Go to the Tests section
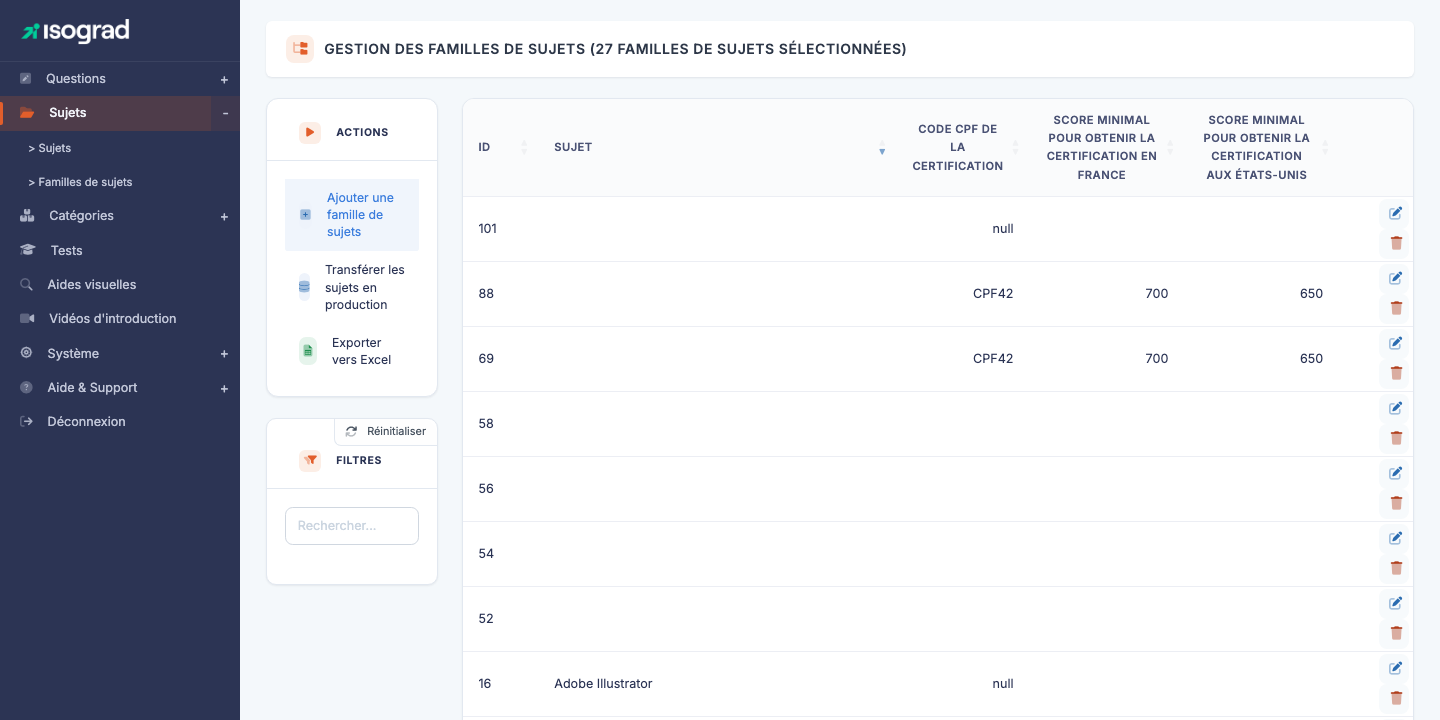Viewport: 1440px width, 720px height. (67, 250)
